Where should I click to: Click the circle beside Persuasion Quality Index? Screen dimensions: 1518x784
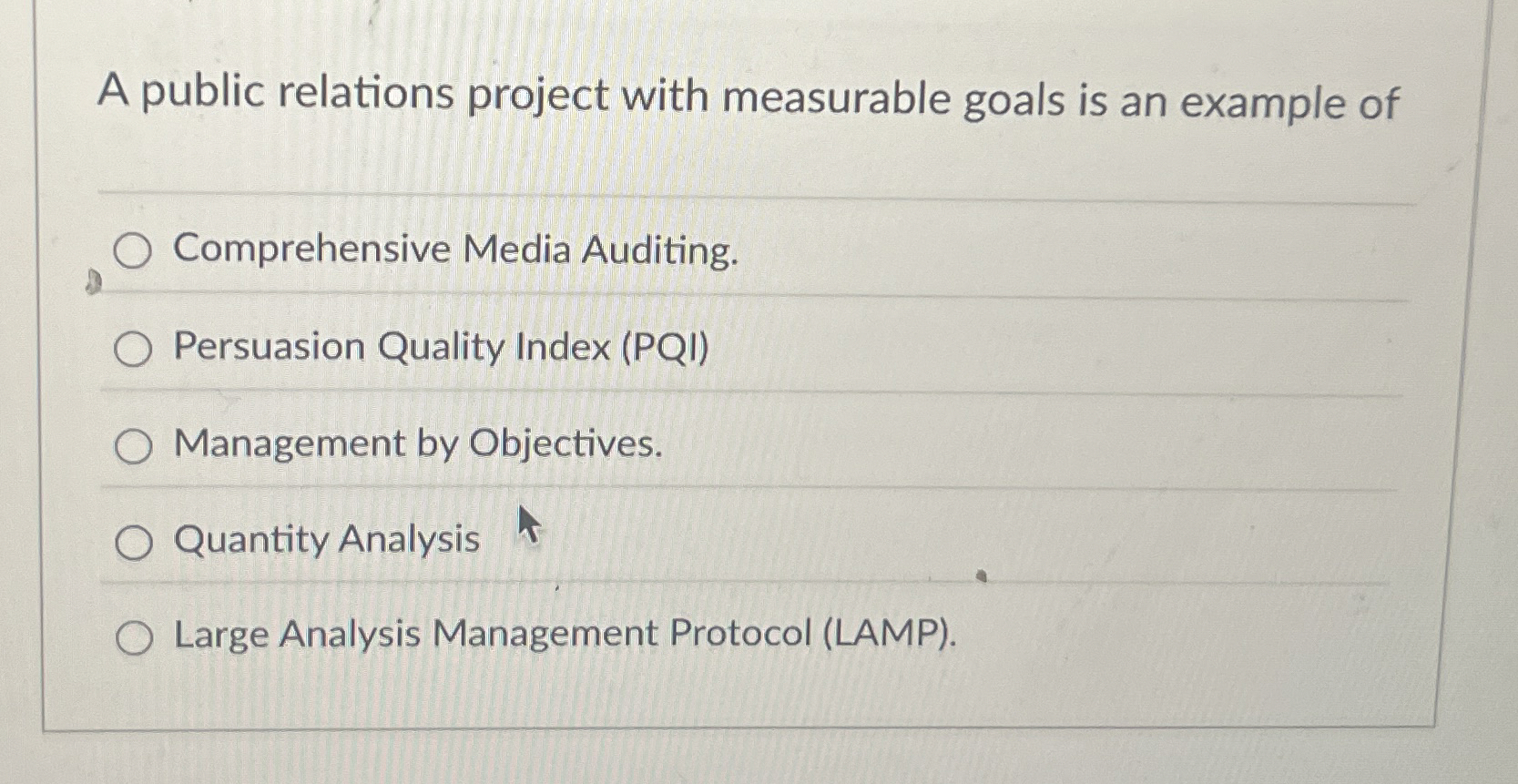pyautogui.click(x=133, y=348)
